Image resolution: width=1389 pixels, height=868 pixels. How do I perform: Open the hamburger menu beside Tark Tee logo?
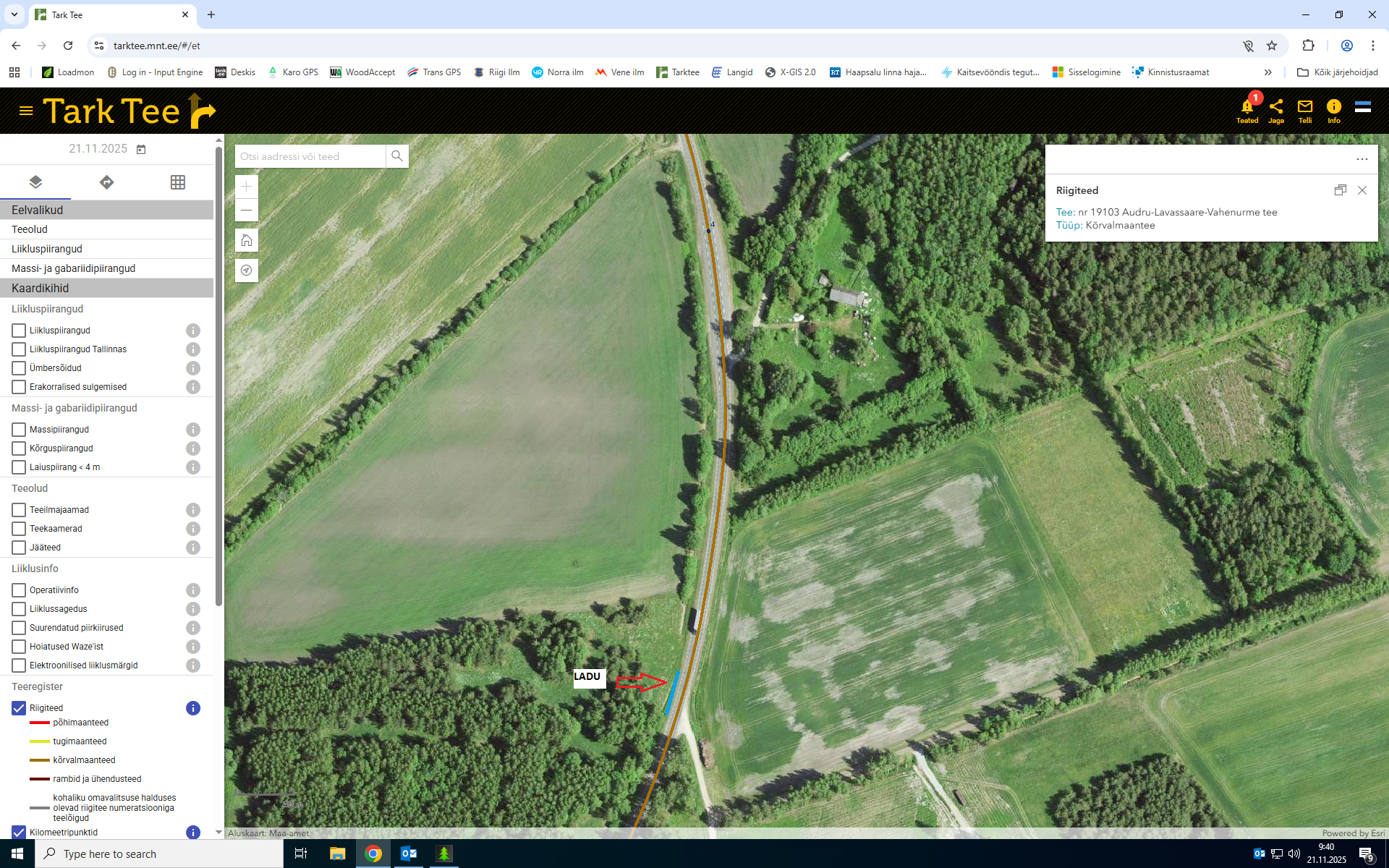tap(26, 111)
